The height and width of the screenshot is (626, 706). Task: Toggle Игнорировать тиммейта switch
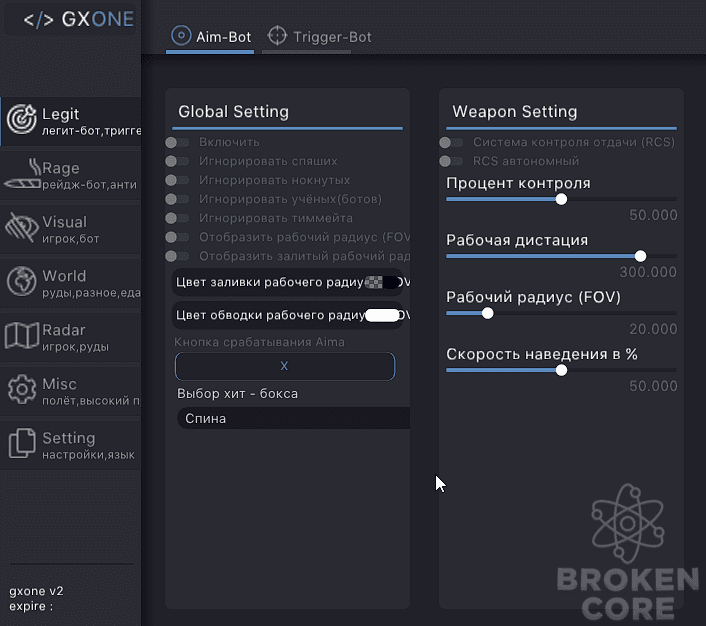pyautogui.click(x=177, y=218)
